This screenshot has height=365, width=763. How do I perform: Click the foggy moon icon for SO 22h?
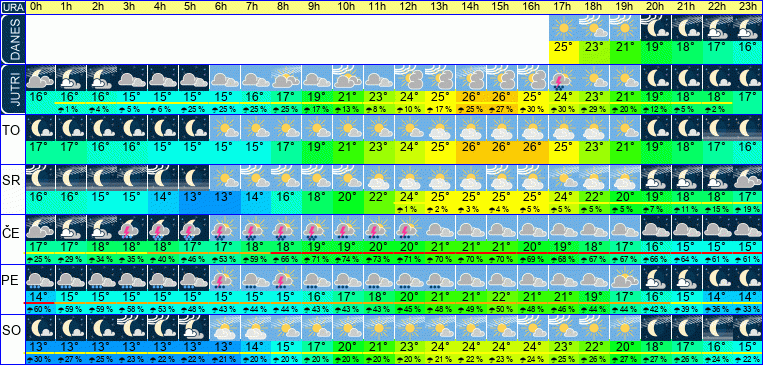pyautogui.click(x=717, y=328)
